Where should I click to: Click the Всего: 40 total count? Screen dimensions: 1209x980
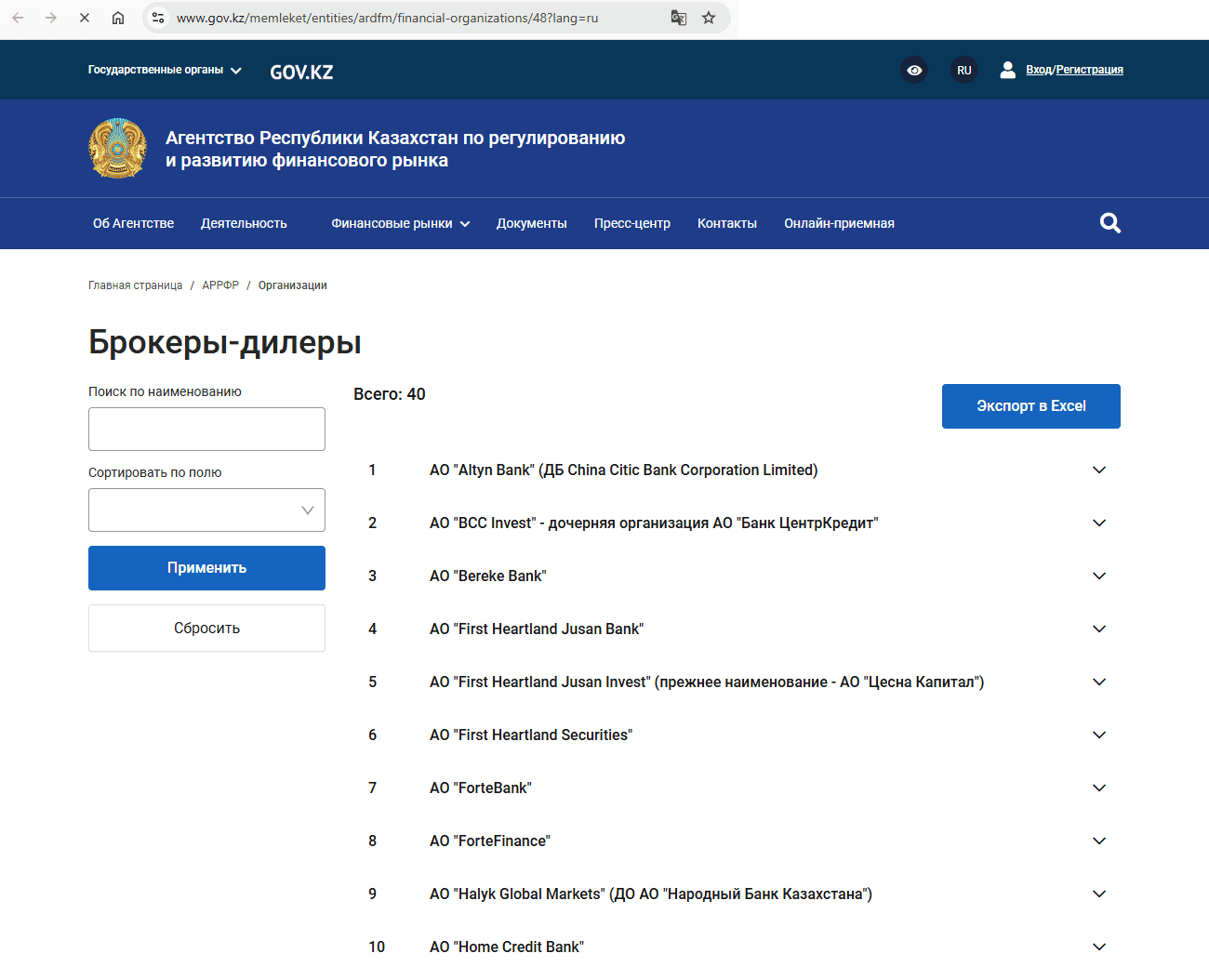[x=390, y=394]
